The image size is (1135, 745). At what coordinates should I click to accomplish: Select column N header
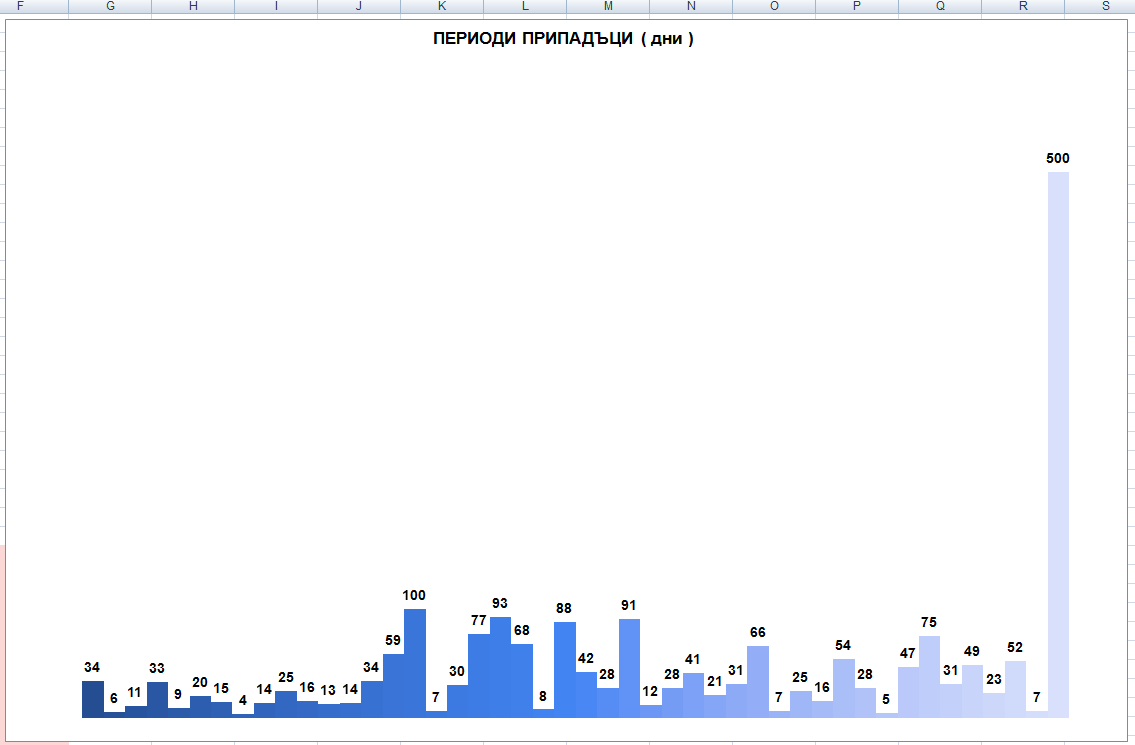click(691, 6)
